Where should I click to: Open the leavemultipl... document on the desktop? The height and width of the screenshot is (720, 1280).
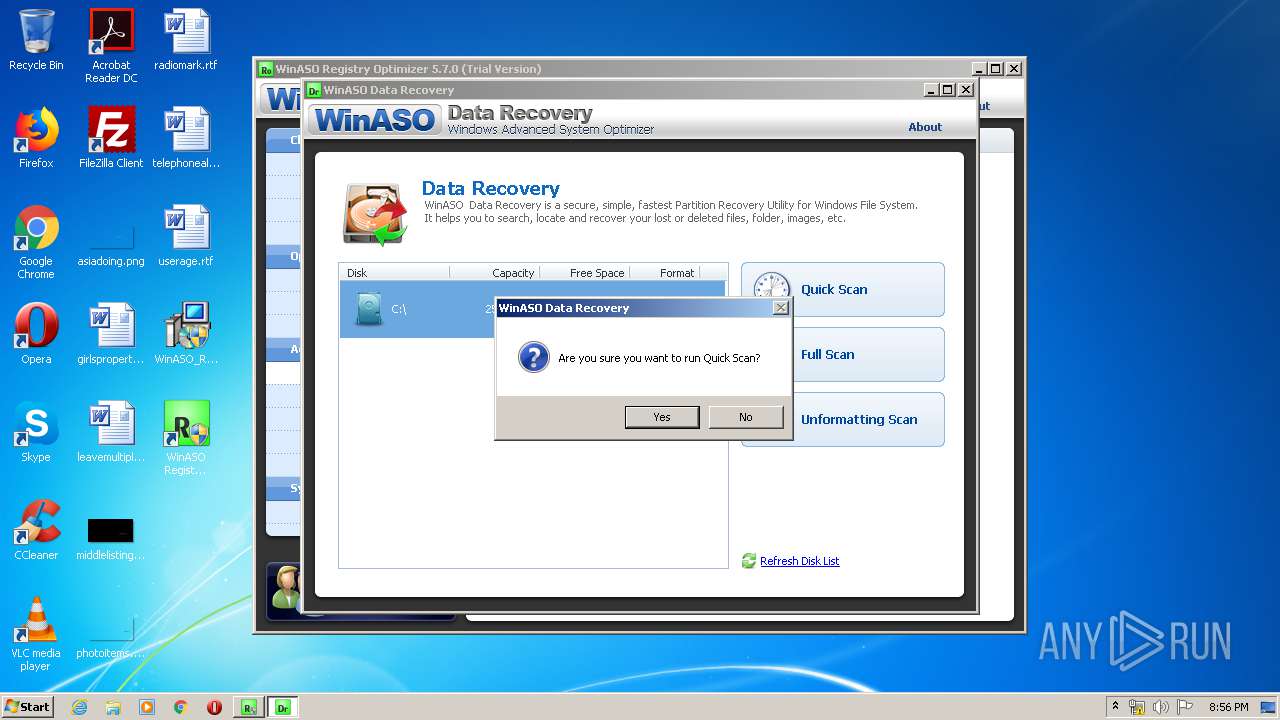[111, 432]
